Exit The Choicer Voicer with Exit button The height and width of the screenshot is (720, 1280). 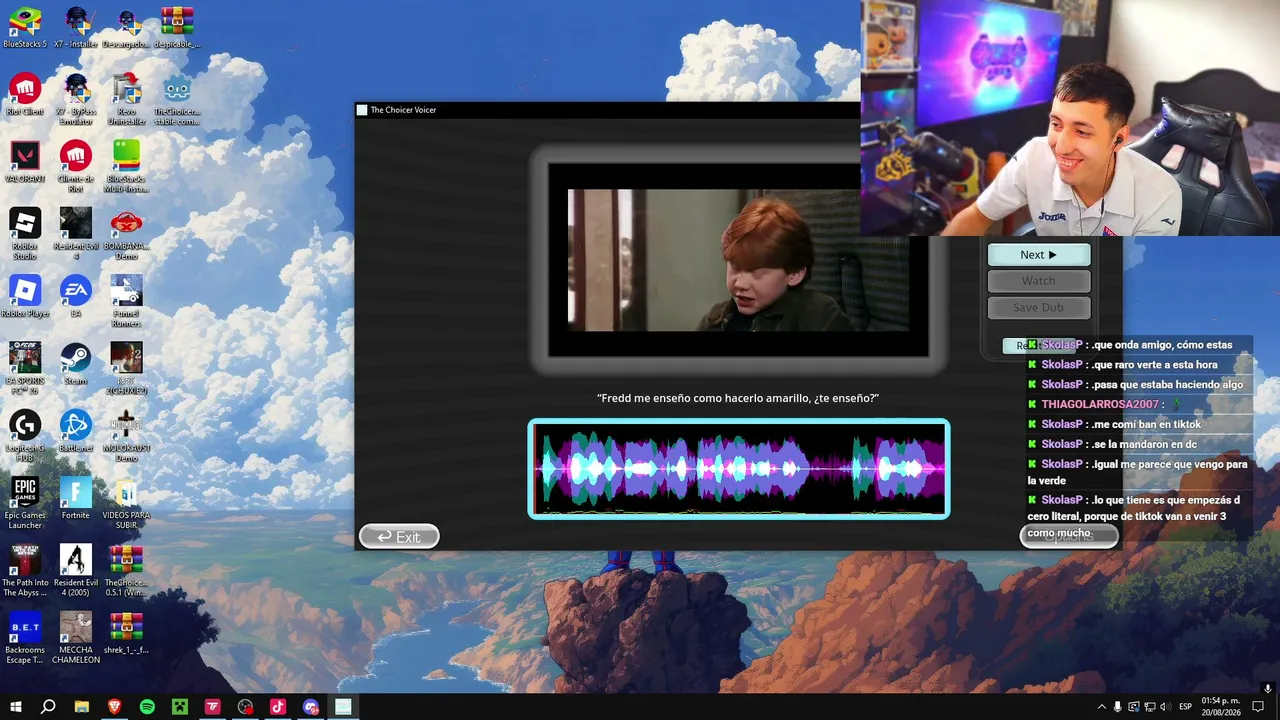(399, 537)
